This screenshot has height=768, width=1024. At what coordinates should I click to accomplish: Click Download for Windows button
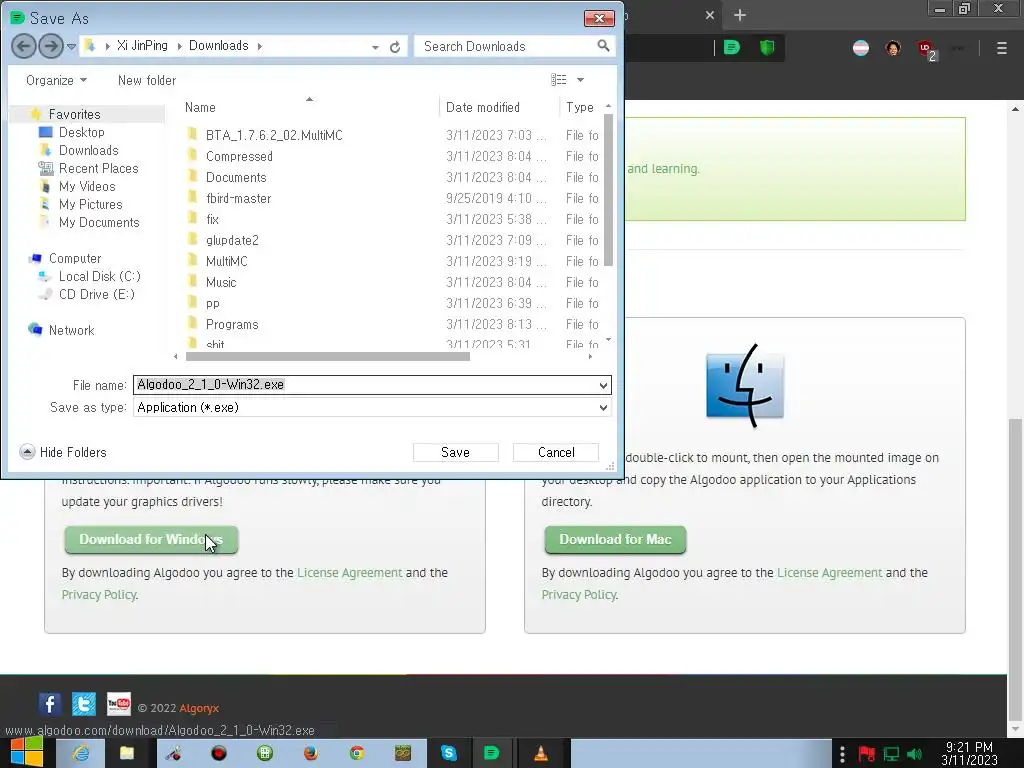pos(151,539)
